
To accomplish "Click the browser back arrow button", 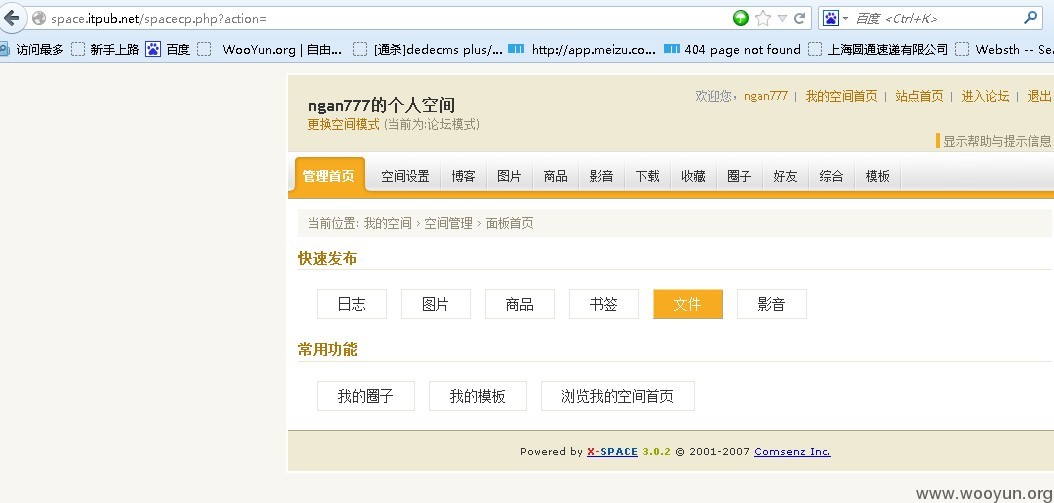I will (12, 18).
